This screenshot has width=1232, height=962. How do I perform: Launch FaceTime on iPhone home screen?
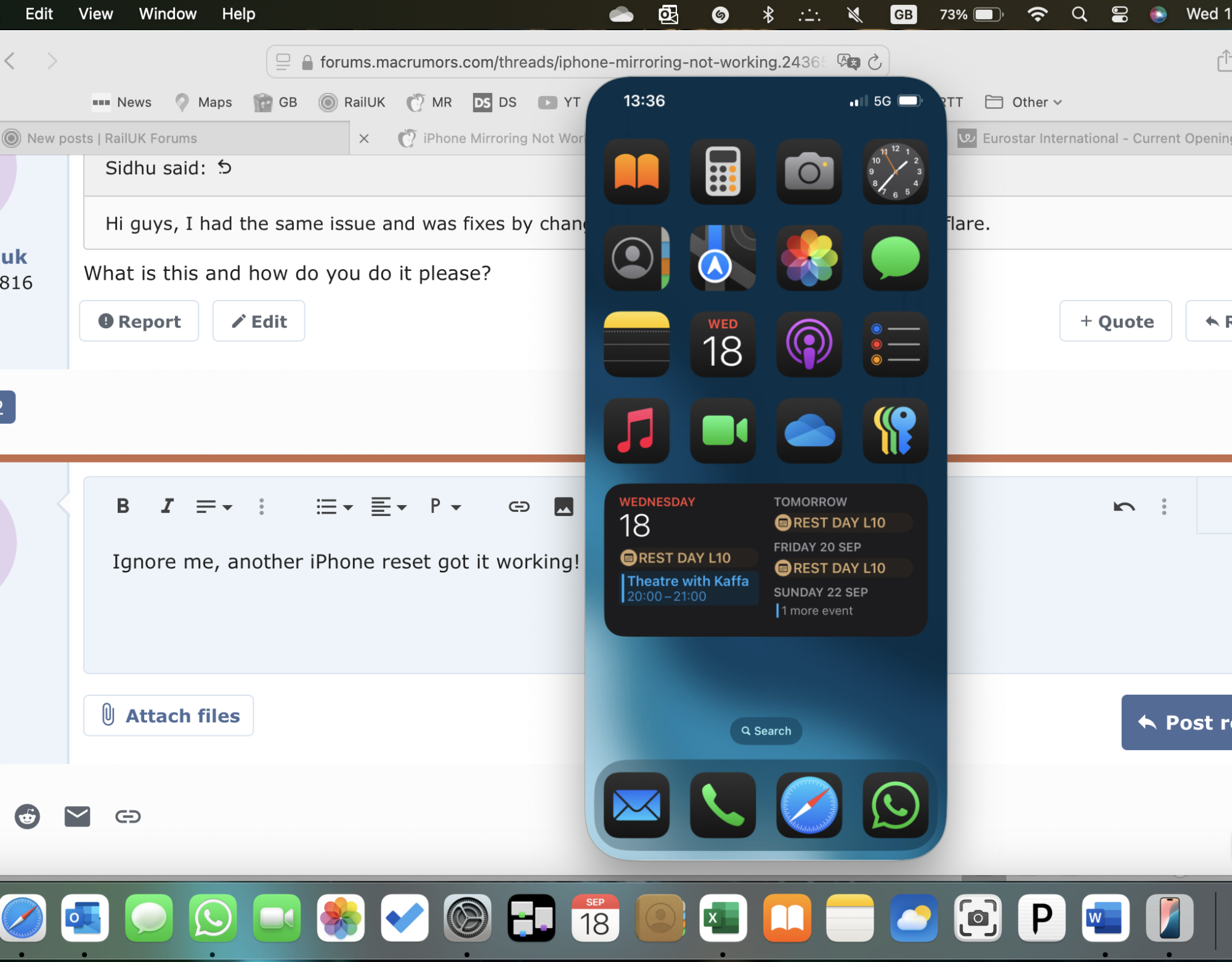pos(723,430)
